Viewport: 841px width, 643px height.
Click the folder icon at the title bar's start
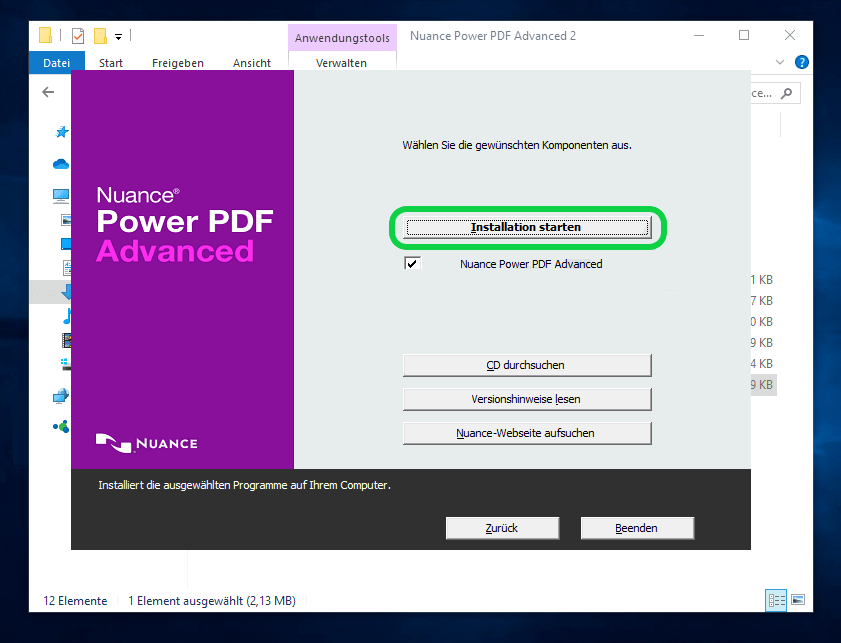46,35
